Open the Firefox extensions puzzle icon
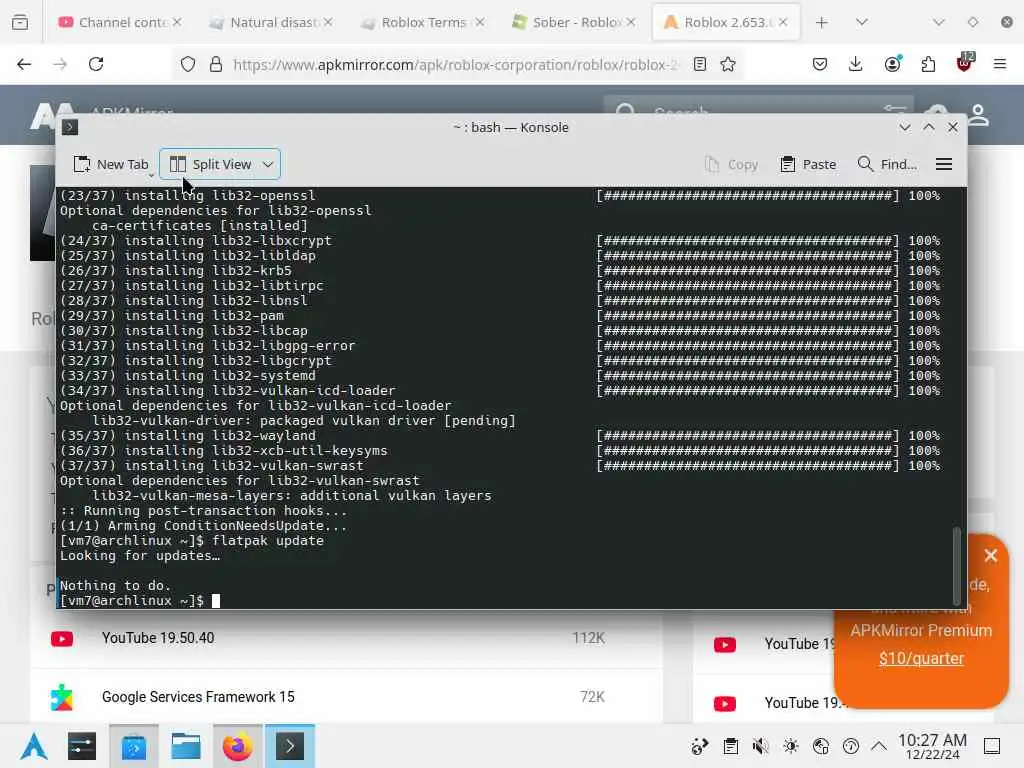The height and width of the screenshot is (768, 1024). pos(928,64)
